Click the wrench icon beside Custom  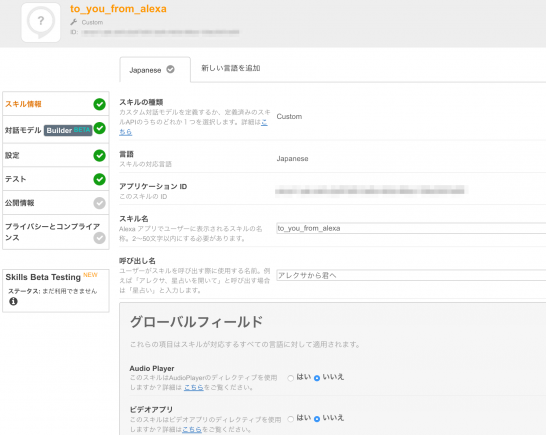[73, 22]
